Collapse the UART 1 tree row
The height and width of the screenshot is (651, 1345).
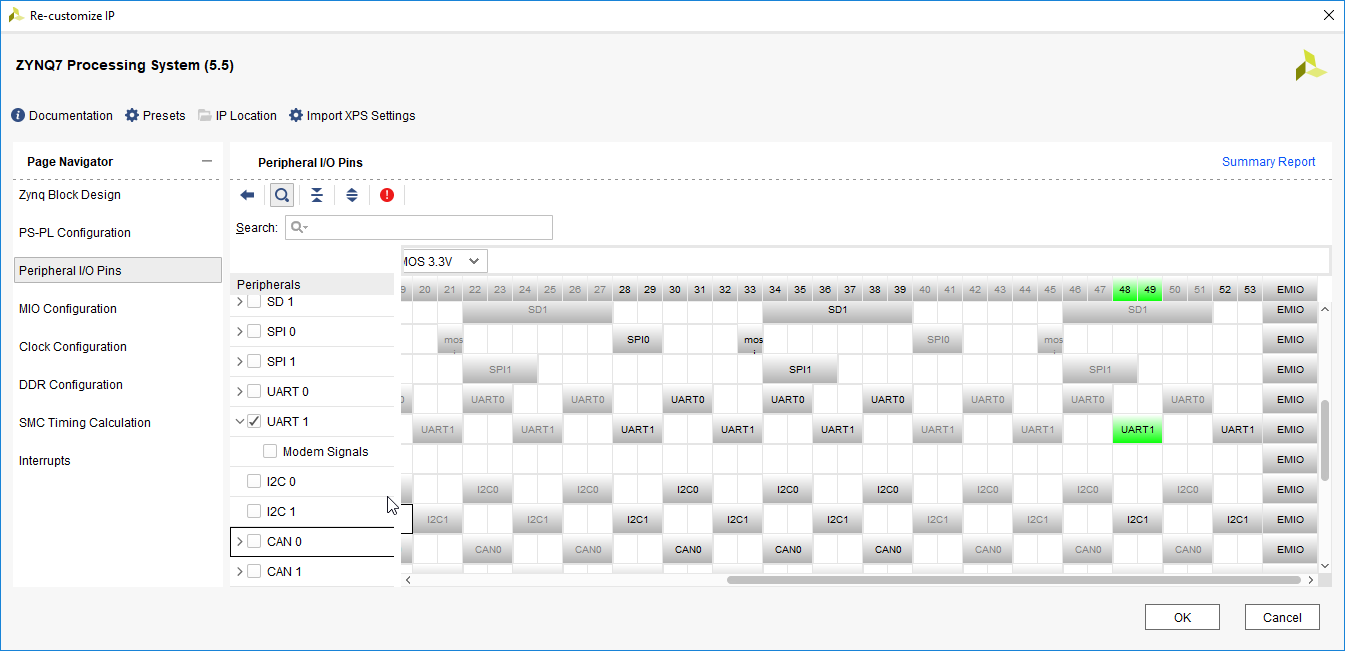pos(239,421)
